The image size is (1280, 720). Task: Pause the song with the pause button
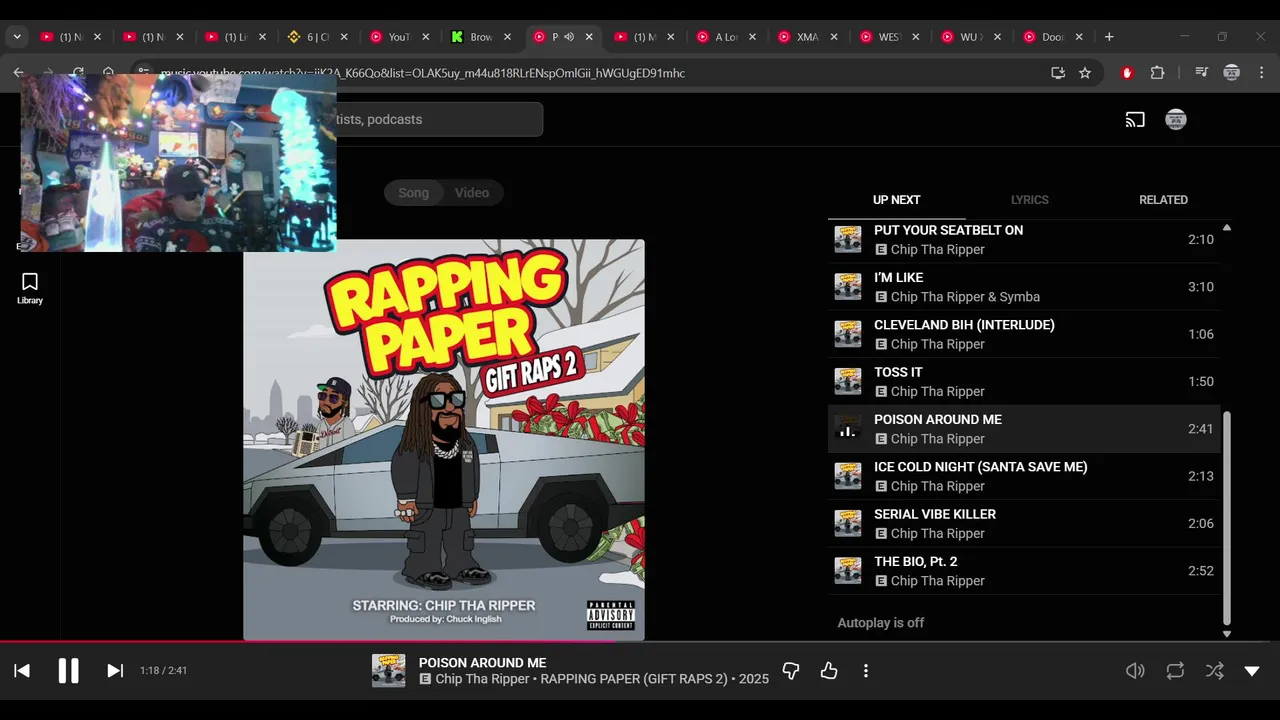[x=68, y=671]
